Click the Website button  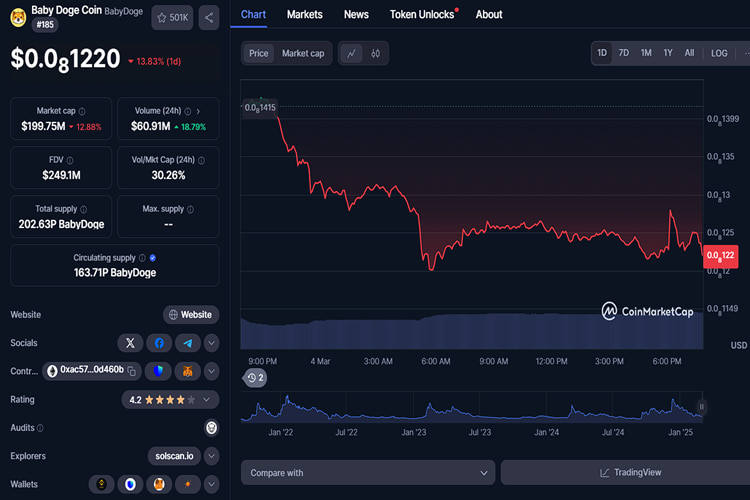pyautogui.click(x=191, y=315)
